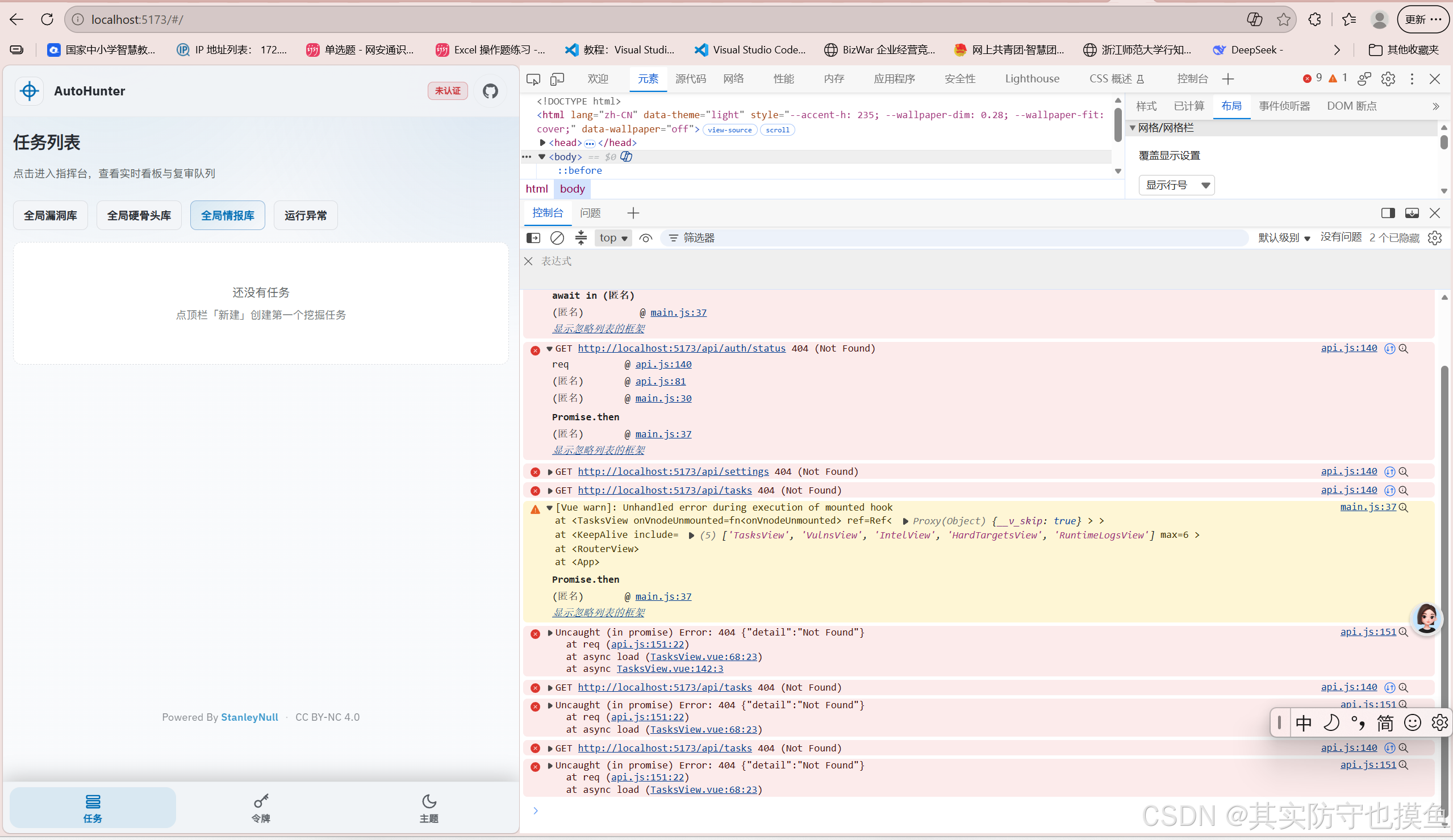Click the browser profile avatar

[x=1379, y=20]
